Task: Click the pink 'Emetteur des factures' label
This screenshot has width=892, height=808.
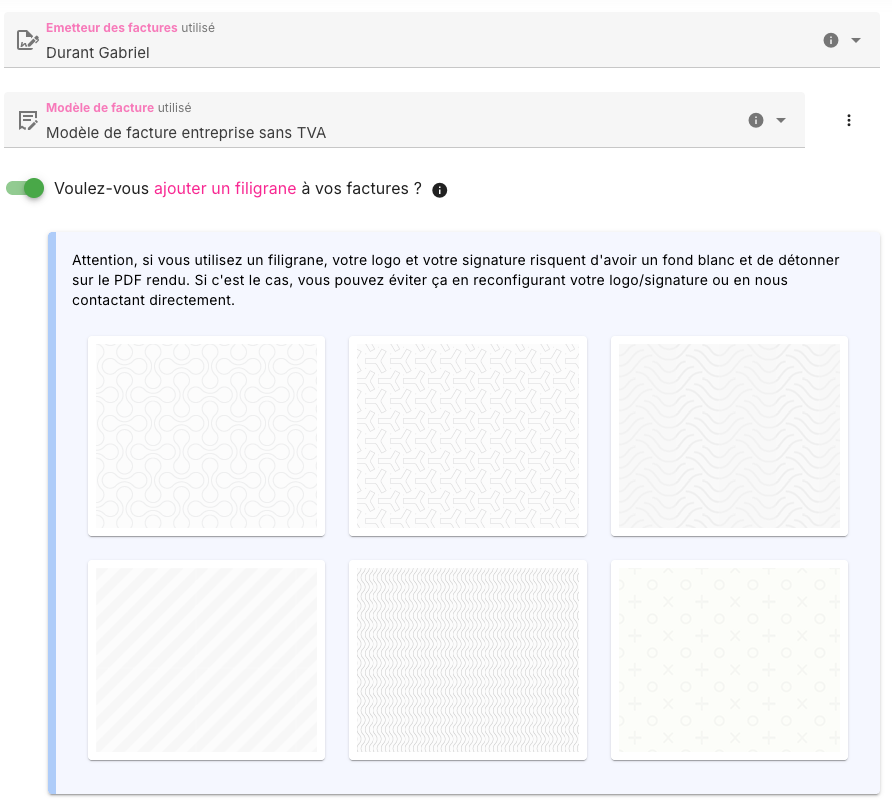Action: (x=111, y=28)
